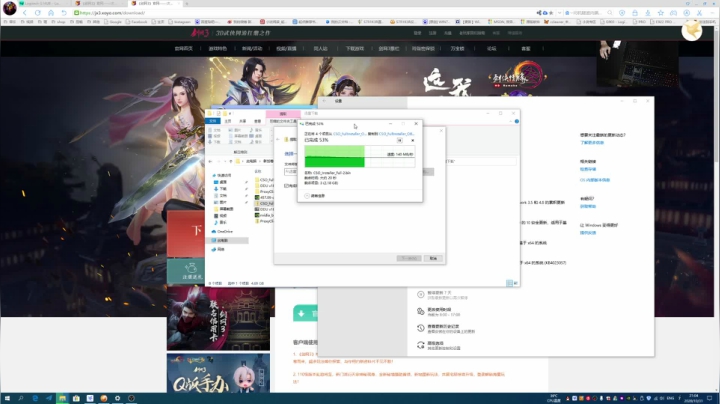Open 论坛 in the site navigation

click(x=491, y=49)
